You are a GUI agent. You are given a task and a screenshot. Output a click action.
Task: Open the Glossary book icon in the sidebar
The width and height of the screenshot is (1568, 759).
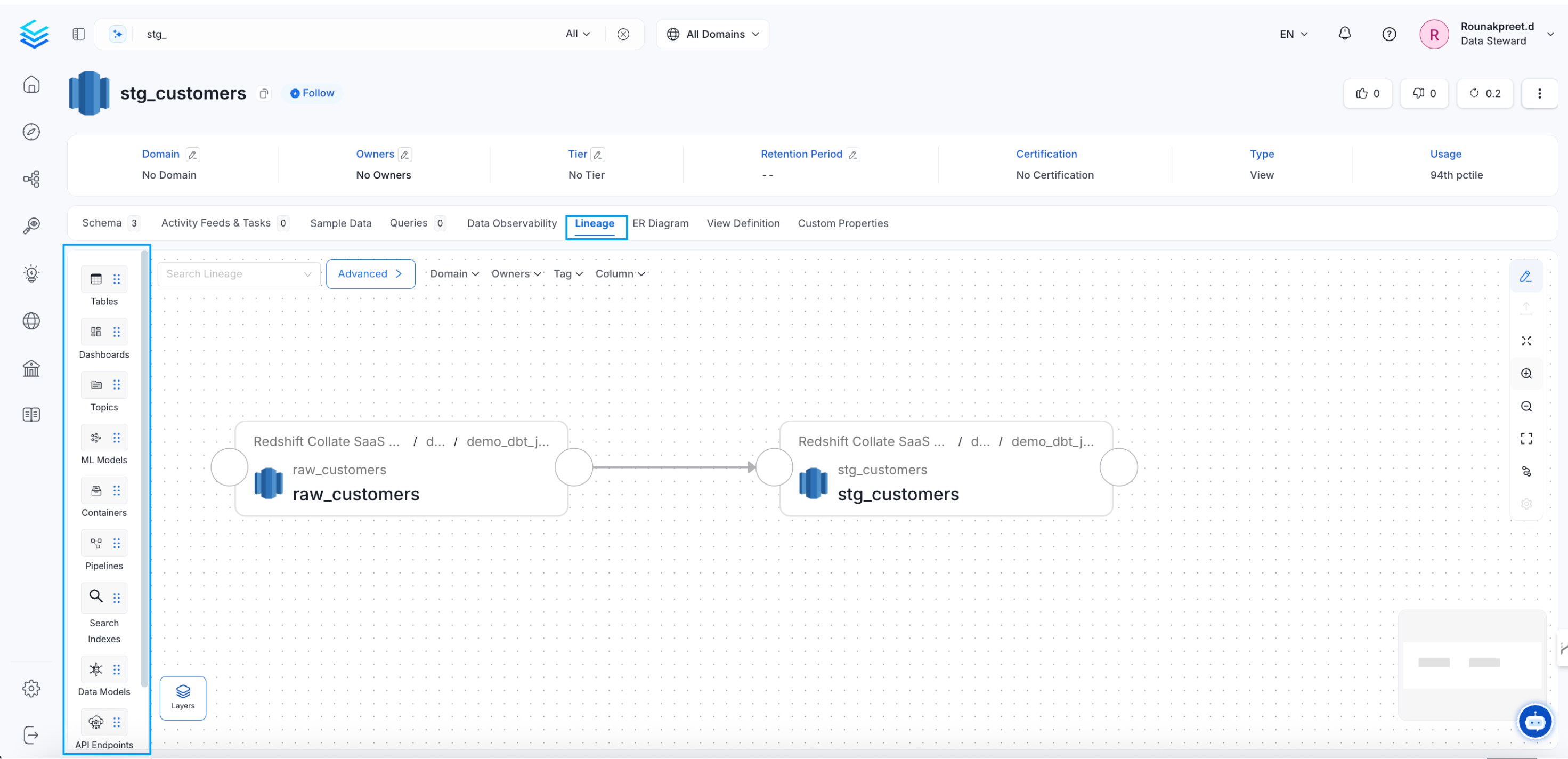[31, 414]
